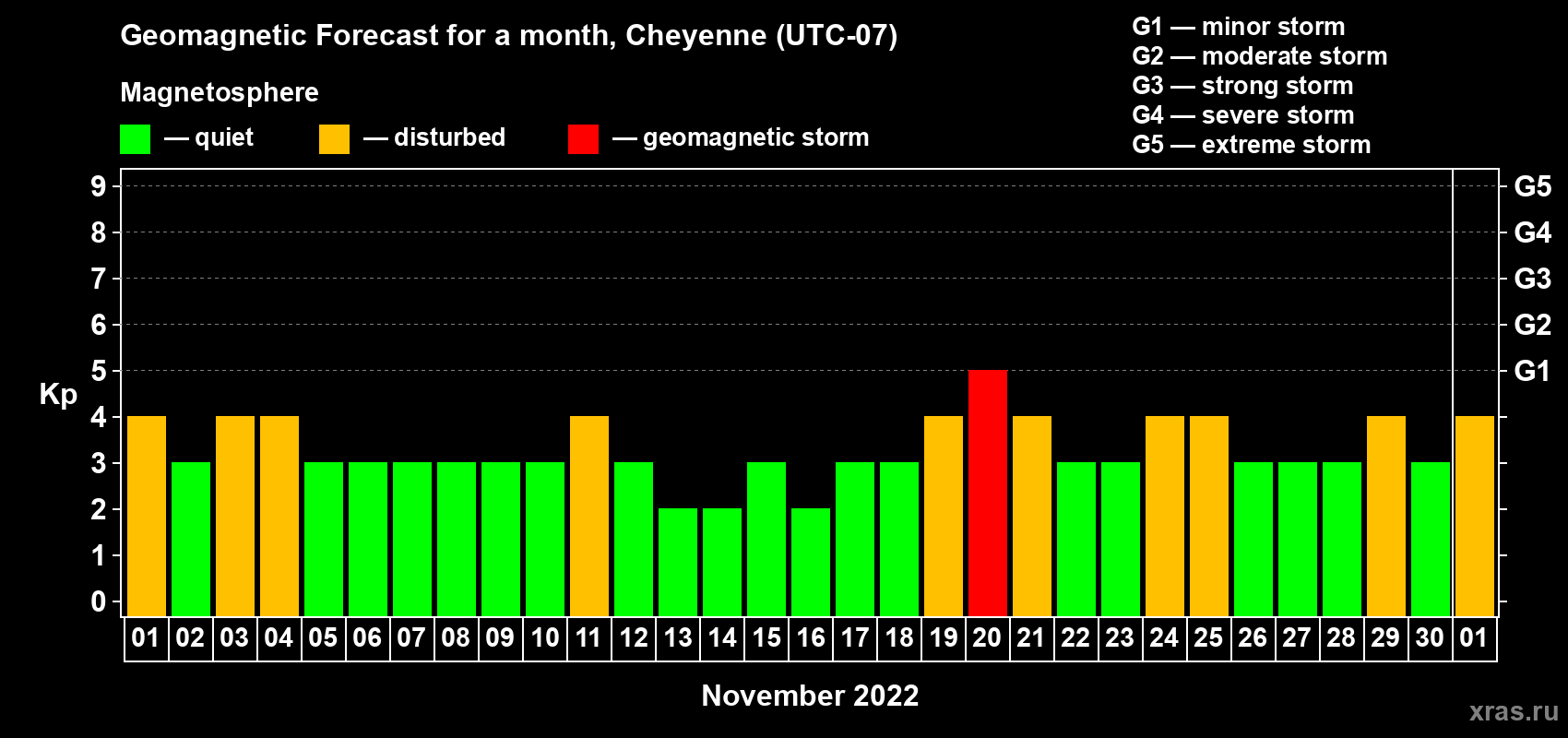Click date label 10 on the axis
The height and width of the screenshot is (738, 1568).
[545, 637]
